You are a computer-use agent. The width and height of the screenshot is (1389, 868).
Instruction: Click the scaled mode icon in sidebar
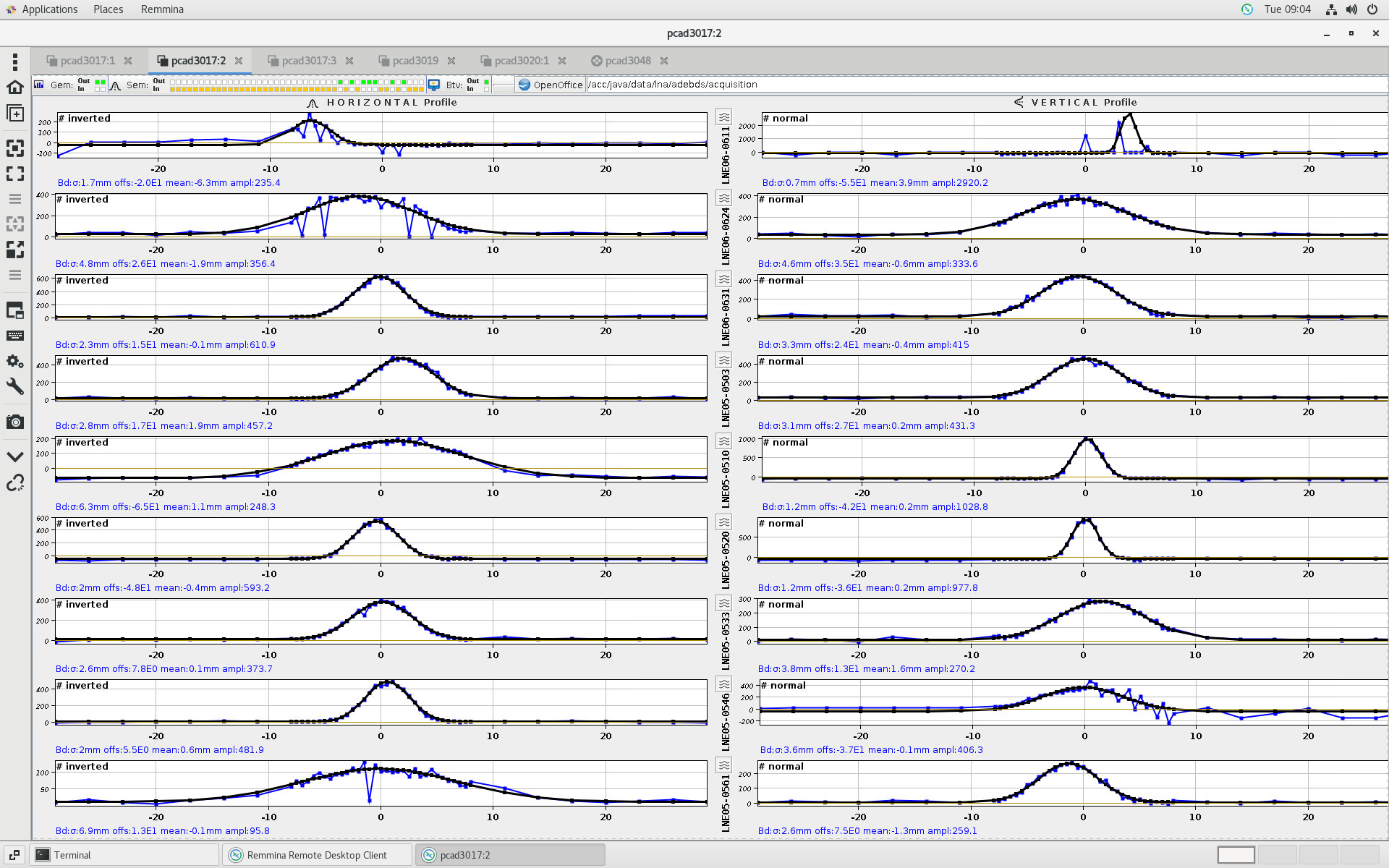[14, 250]
